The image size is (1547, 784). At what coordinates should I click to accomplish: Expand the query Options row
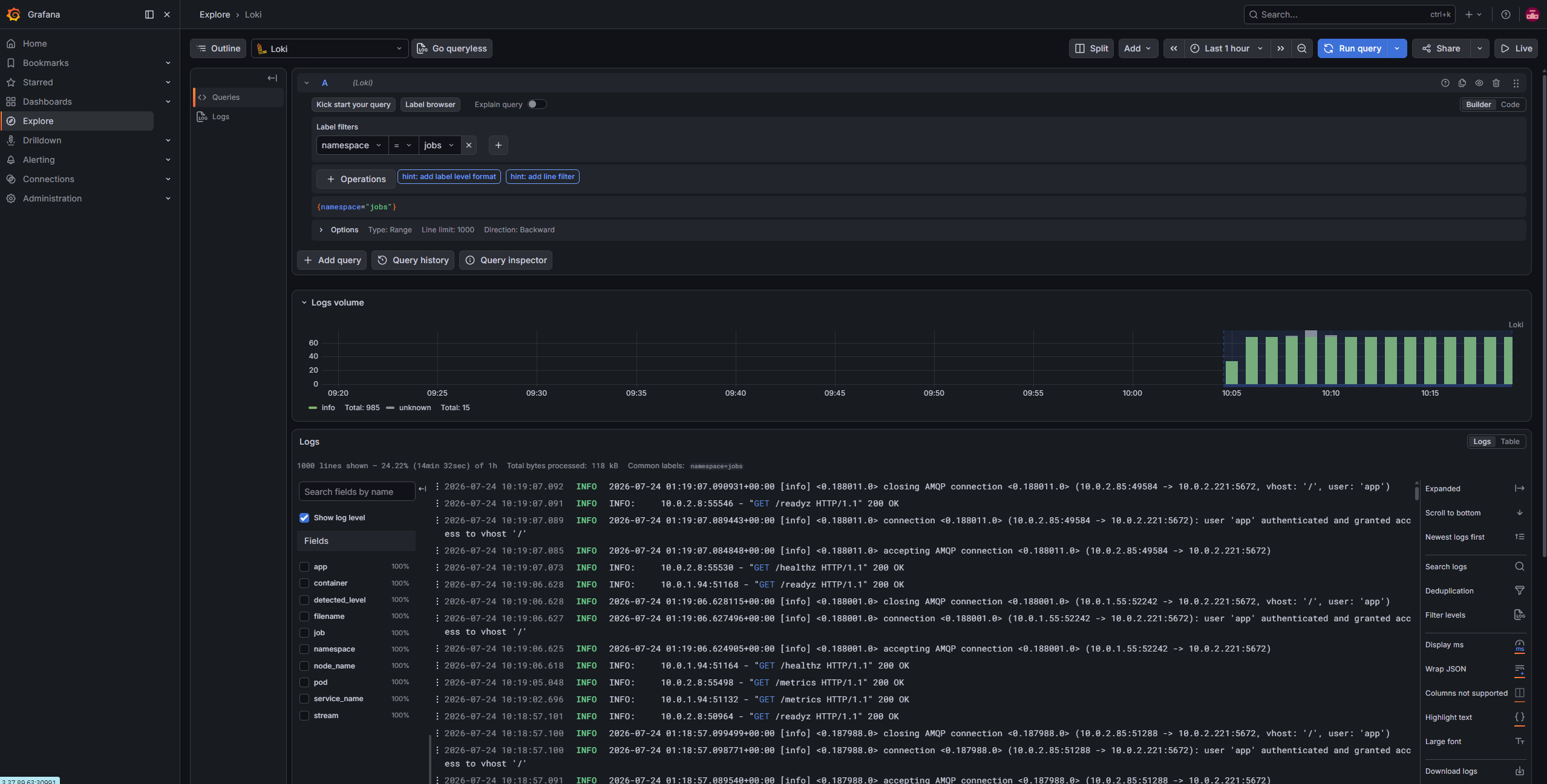pos(321,230)
